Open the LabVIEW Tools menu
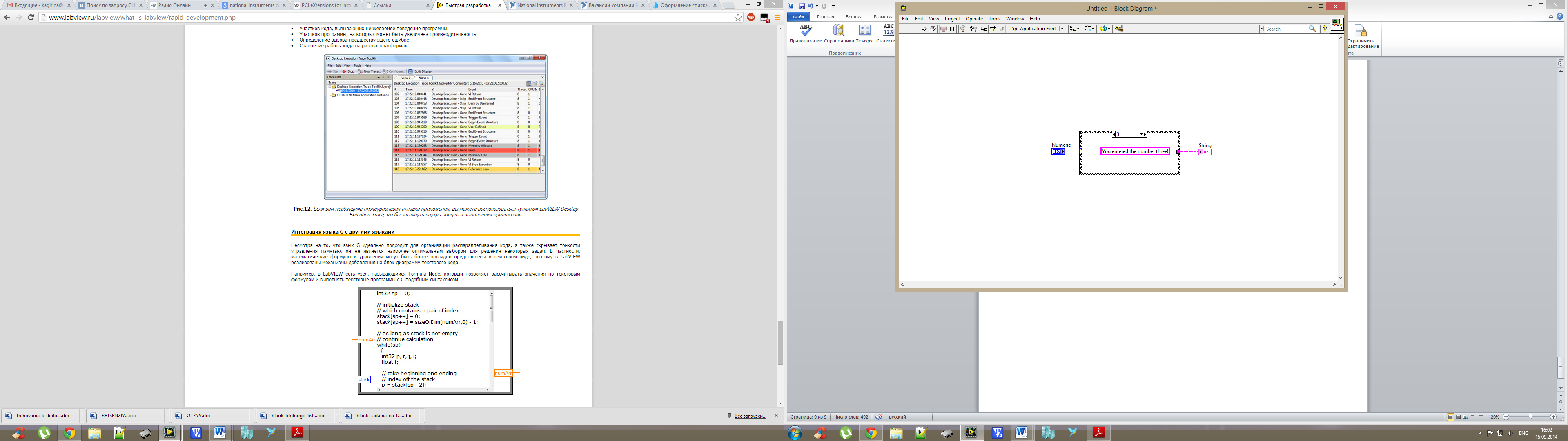1568x441 pixels. (x=995, y=19)
